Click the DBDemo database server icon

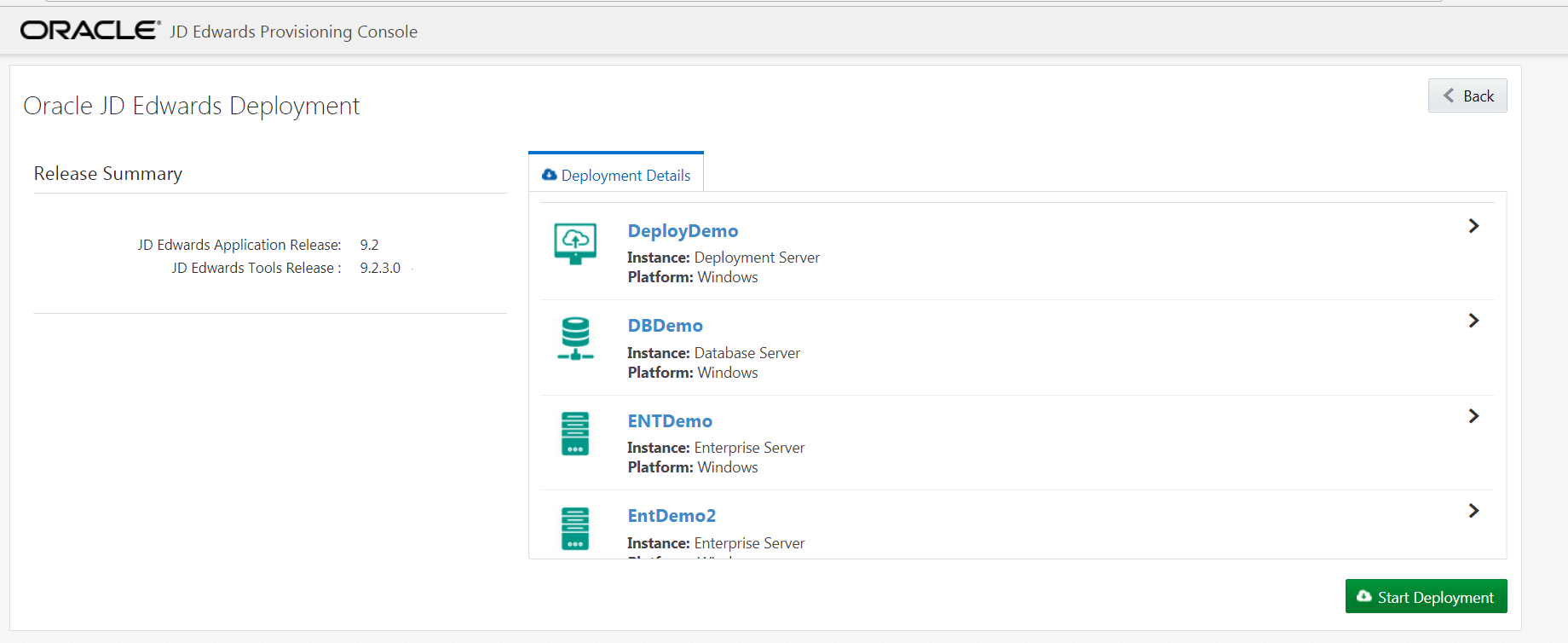point(575,339)
